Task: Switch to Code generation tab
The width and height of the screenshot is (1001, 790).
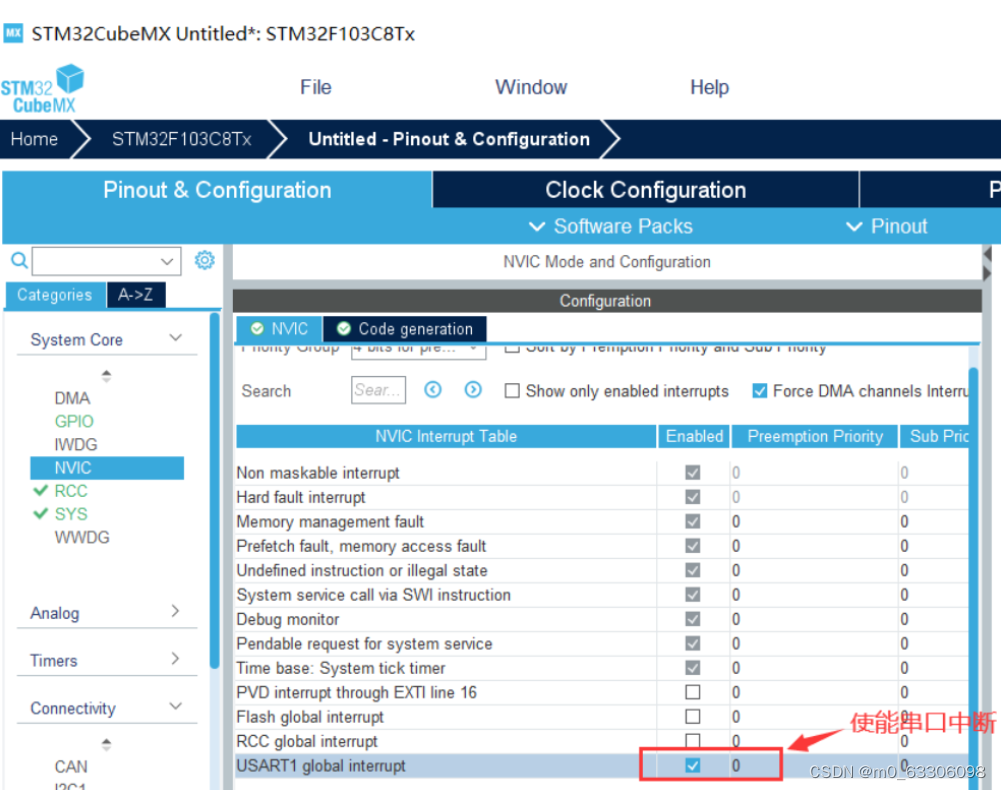Action: click(x=405, y=329)
